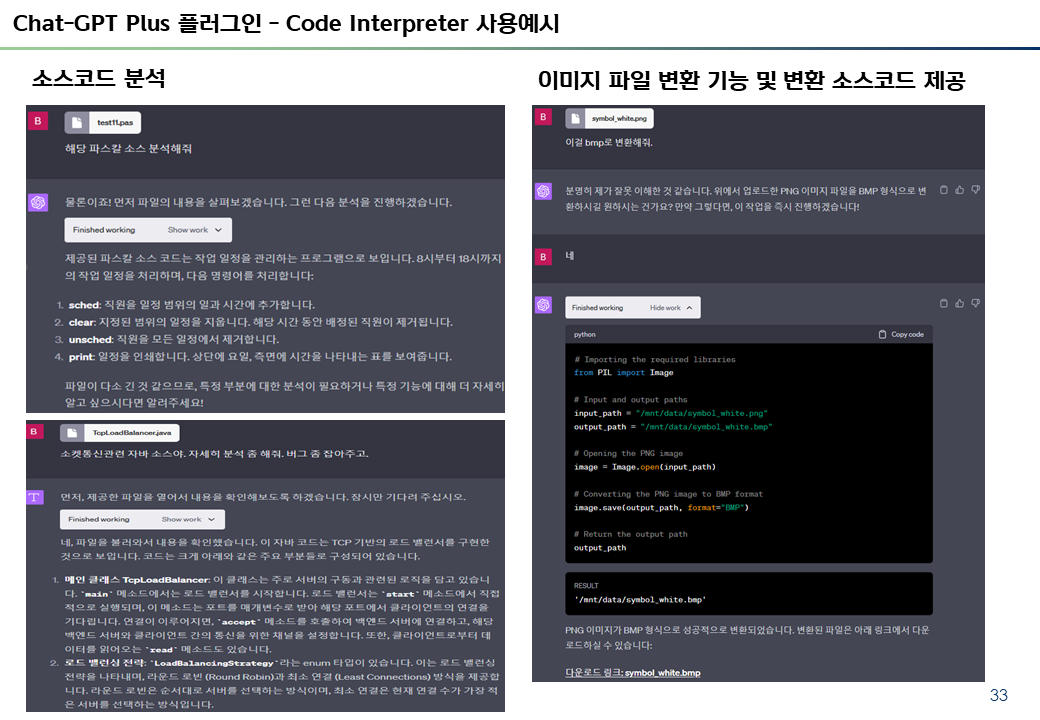
Task: Click the 'image = Image.open(input_path)' code line
Action: pos(645,467)
